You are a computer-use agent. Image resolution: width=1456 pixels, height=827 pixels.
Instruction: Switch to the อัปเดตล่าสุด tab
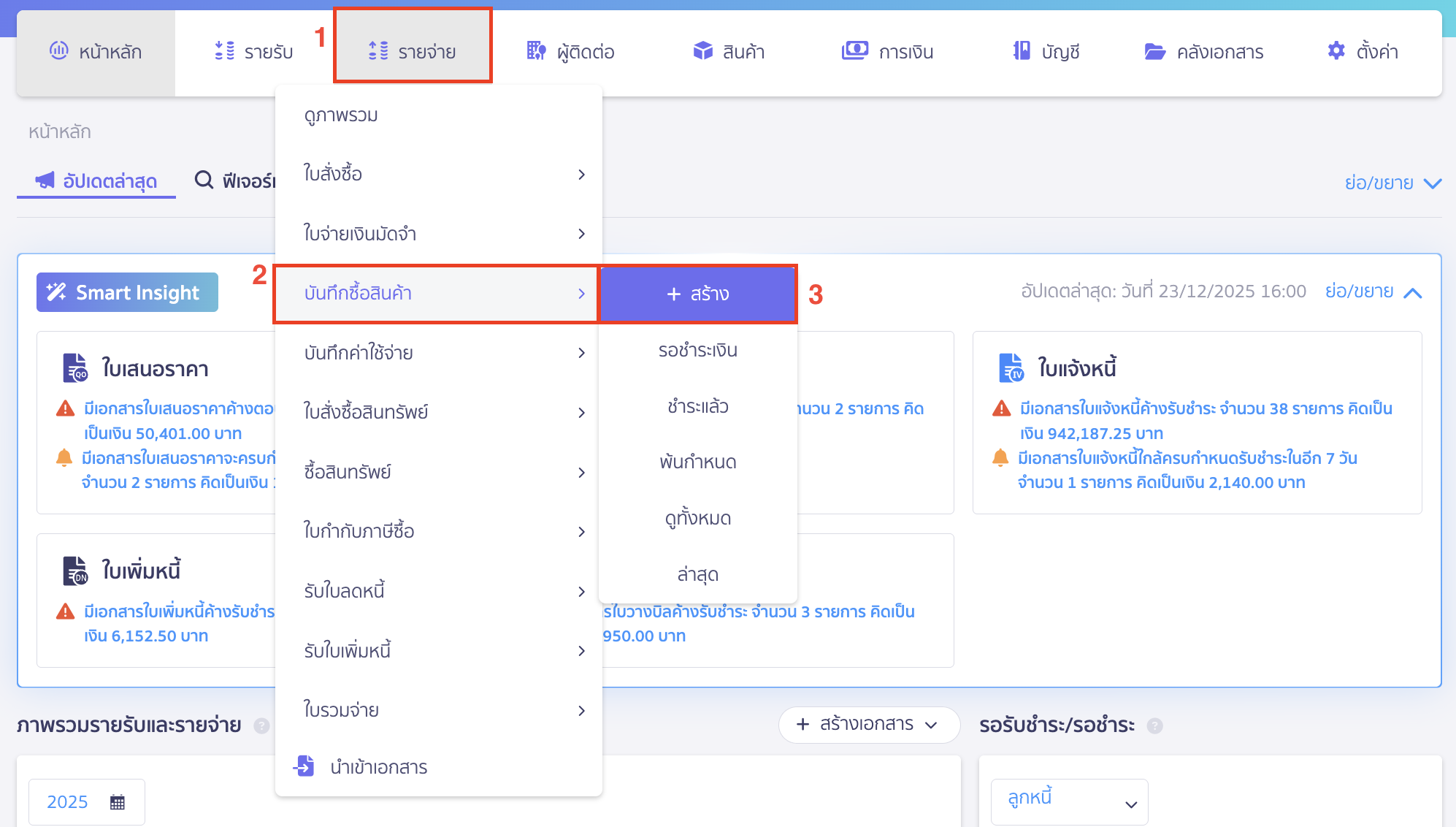[96, 180]
